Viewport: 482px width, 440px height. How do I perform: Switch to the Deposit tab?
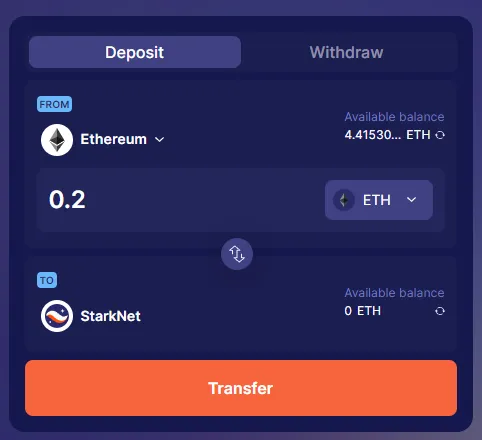pyautogui.click(x=135, y=52)
